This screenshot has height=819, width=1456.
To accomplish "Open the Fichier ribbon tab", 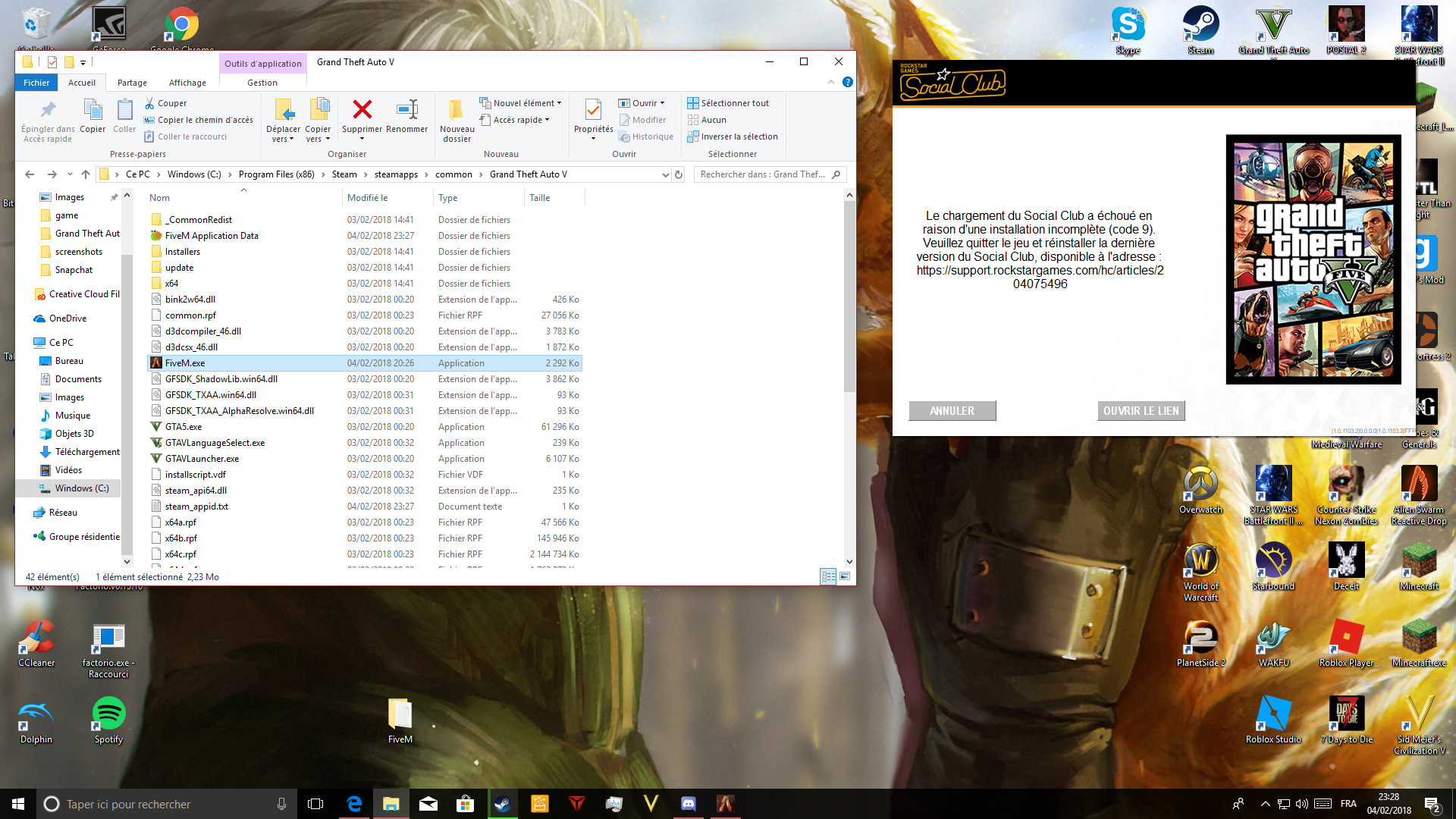I will [x=36, y=83].
